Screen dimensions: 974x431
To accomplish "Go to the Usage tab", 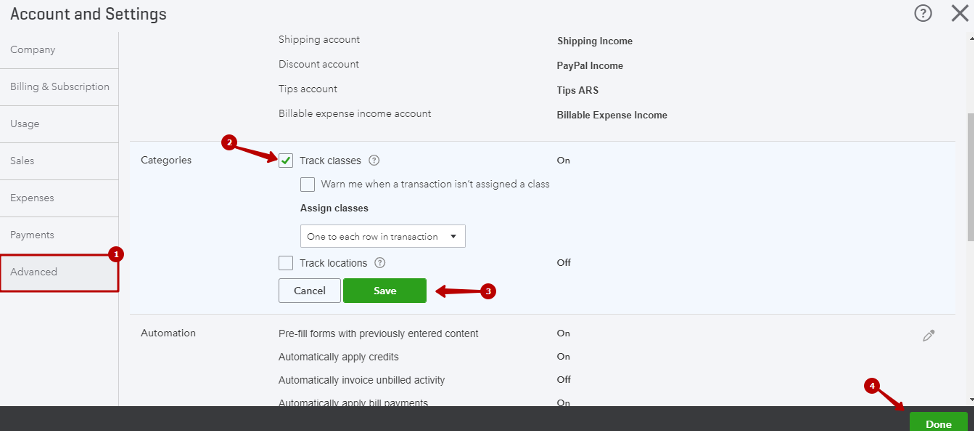I will click(59, 124).
